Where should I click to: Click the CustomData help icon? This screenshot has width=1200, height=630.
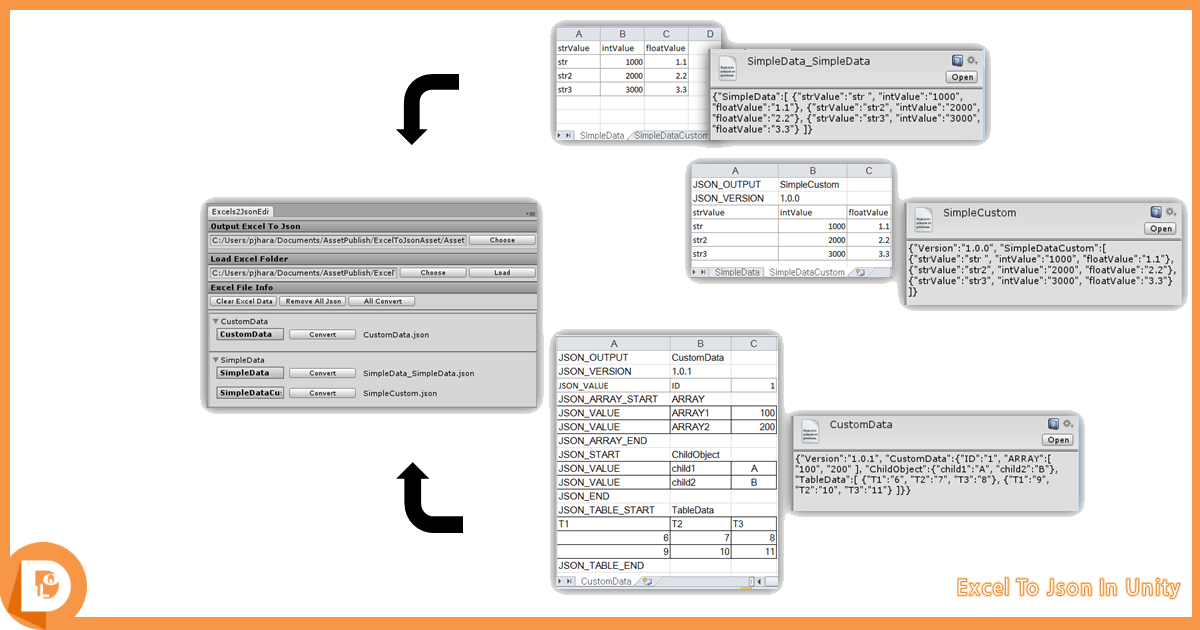click(x=1052, y=424)
